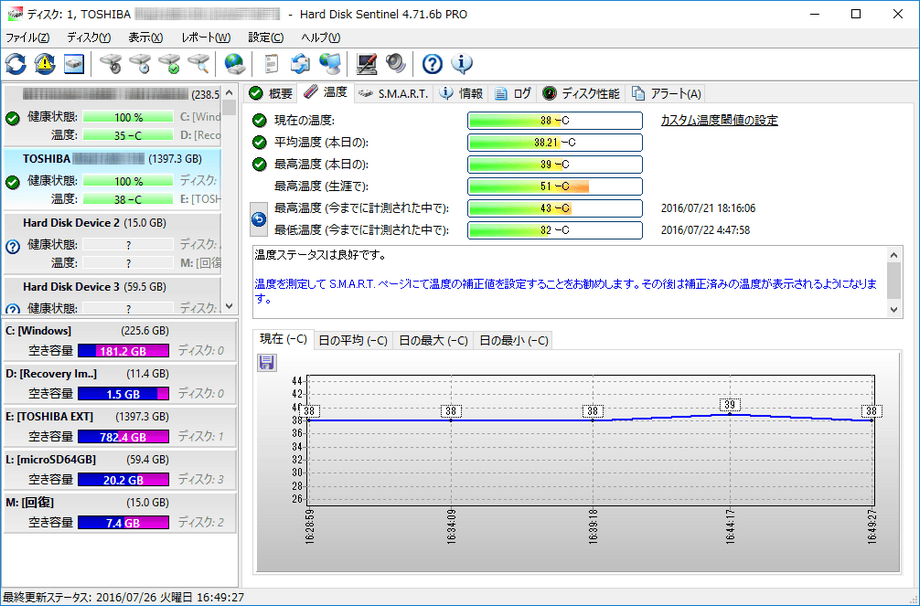
Task: Click the question mark status icon of Hard Disk Device 2
Action: [x=12, y=246]
